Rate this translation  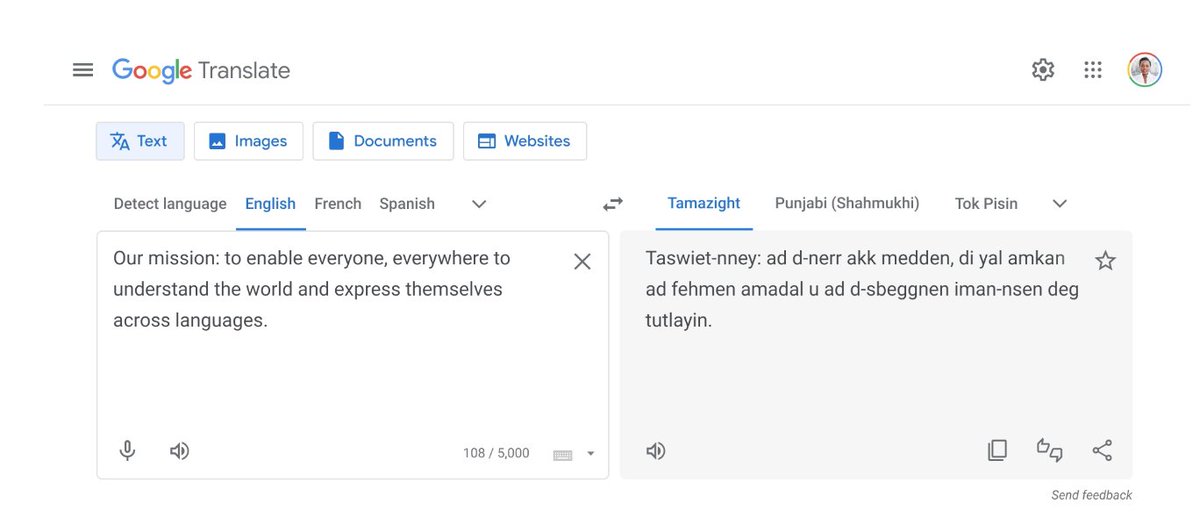(x=1049, y=451)
